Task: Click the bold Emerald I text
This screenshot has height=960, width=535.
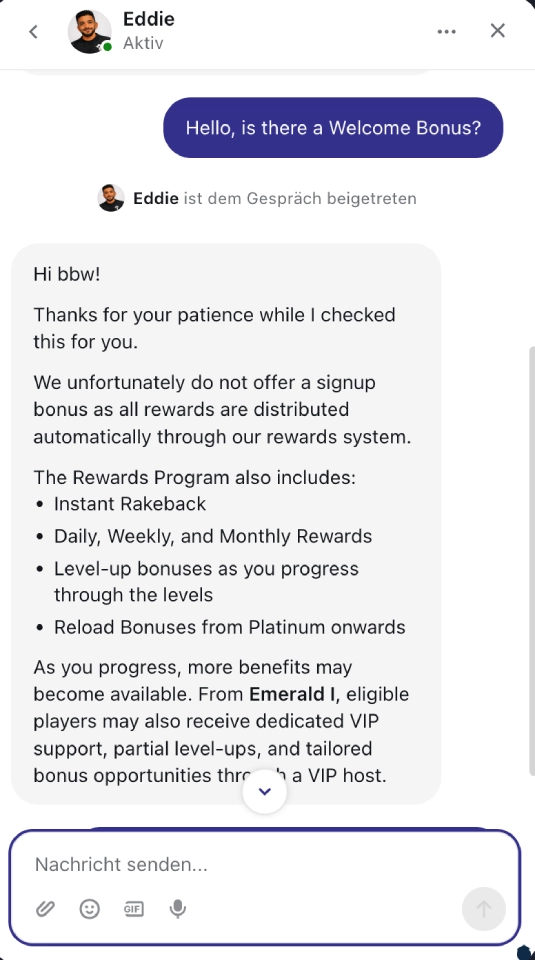Action: point(289,694)
